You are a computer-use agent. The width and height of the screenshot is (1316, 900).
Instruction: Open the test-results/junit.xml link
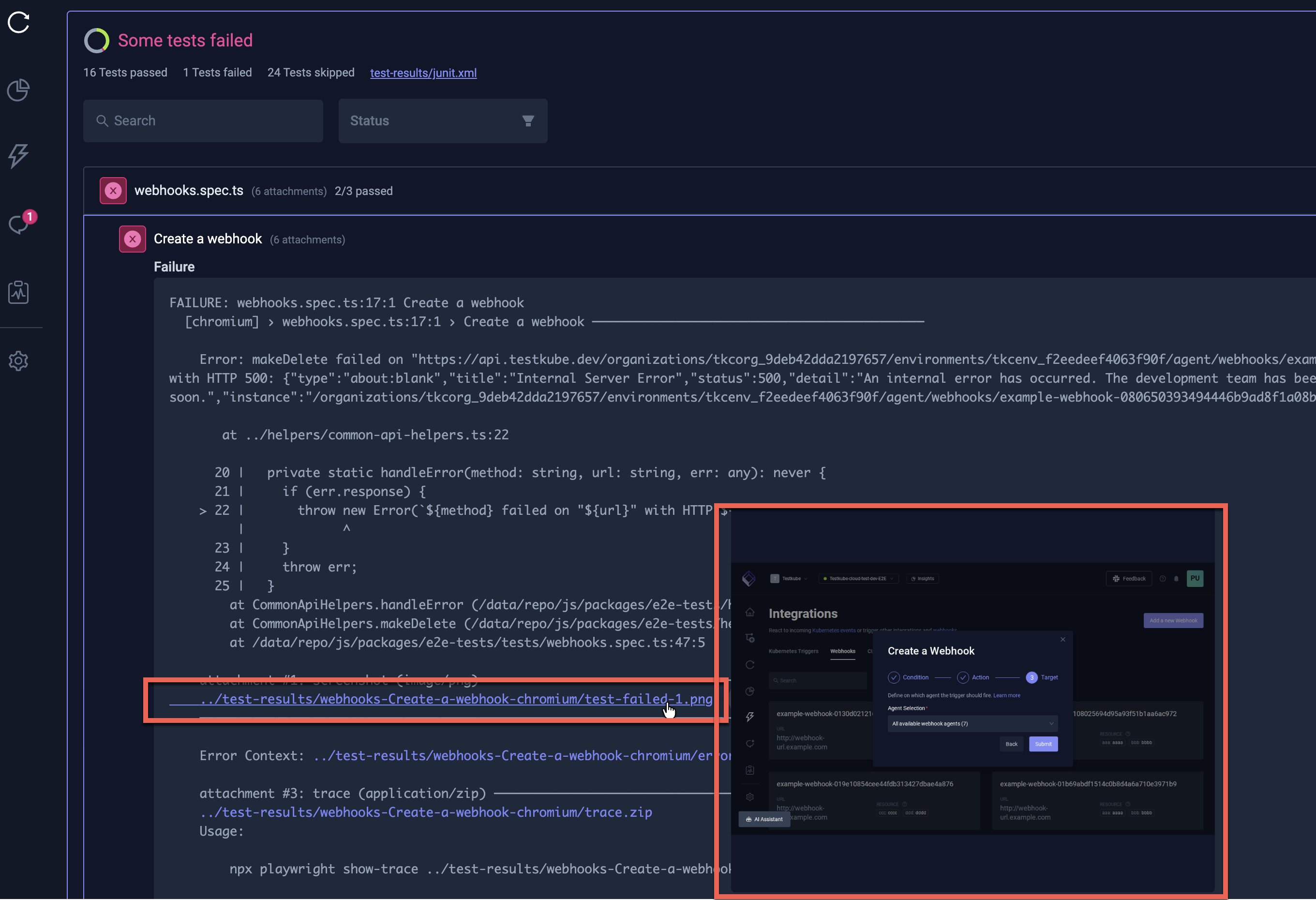(x=423, y=73)
